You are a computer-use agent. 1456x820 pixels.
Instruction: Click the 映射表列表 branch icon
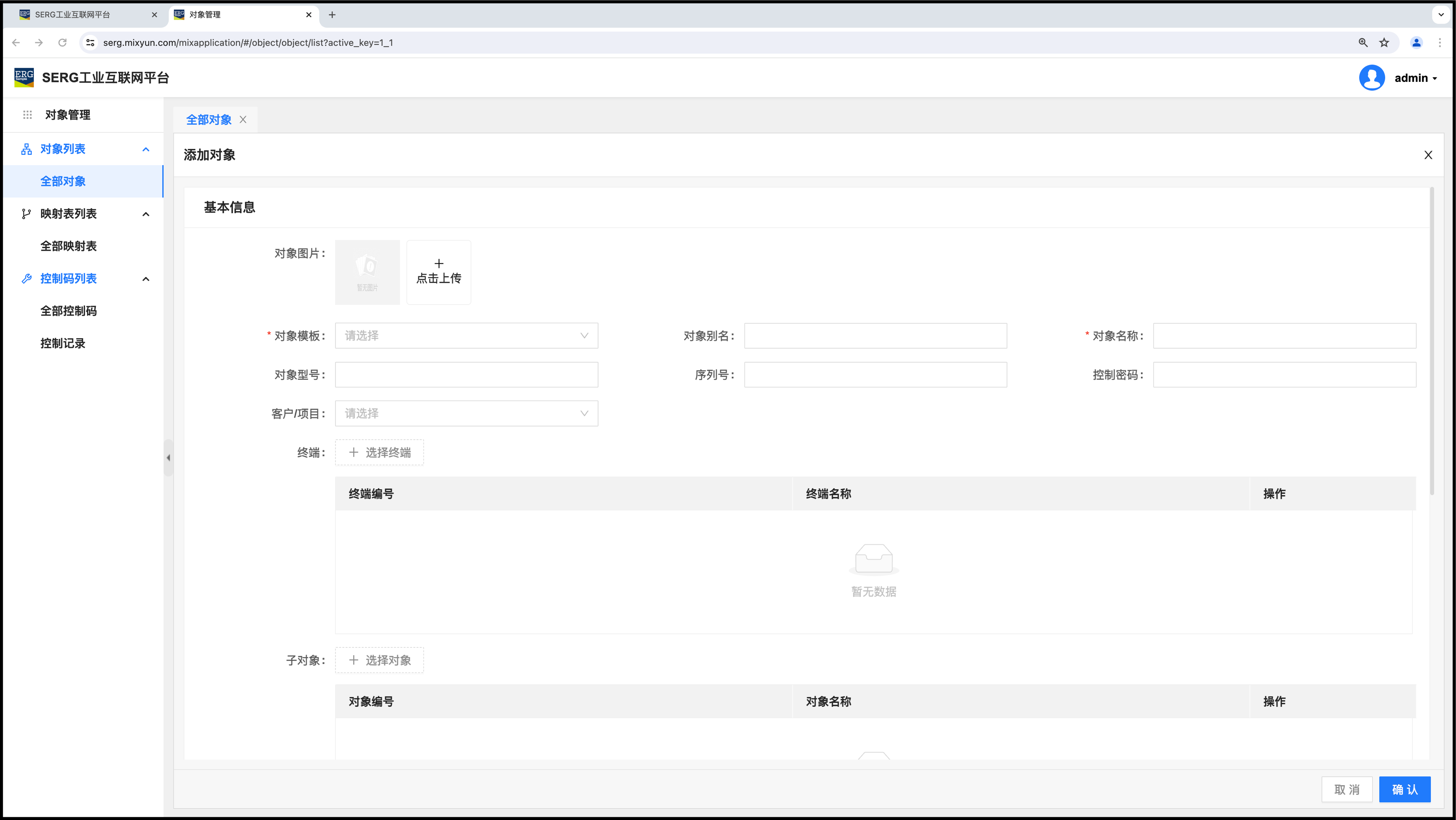pos(26,214)
